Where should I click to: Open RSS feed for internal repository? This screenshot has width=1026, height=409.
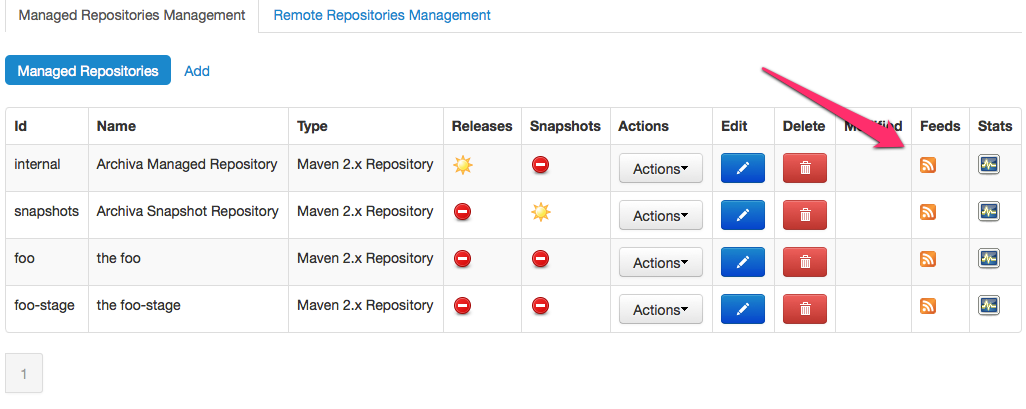tap(927, 165)
